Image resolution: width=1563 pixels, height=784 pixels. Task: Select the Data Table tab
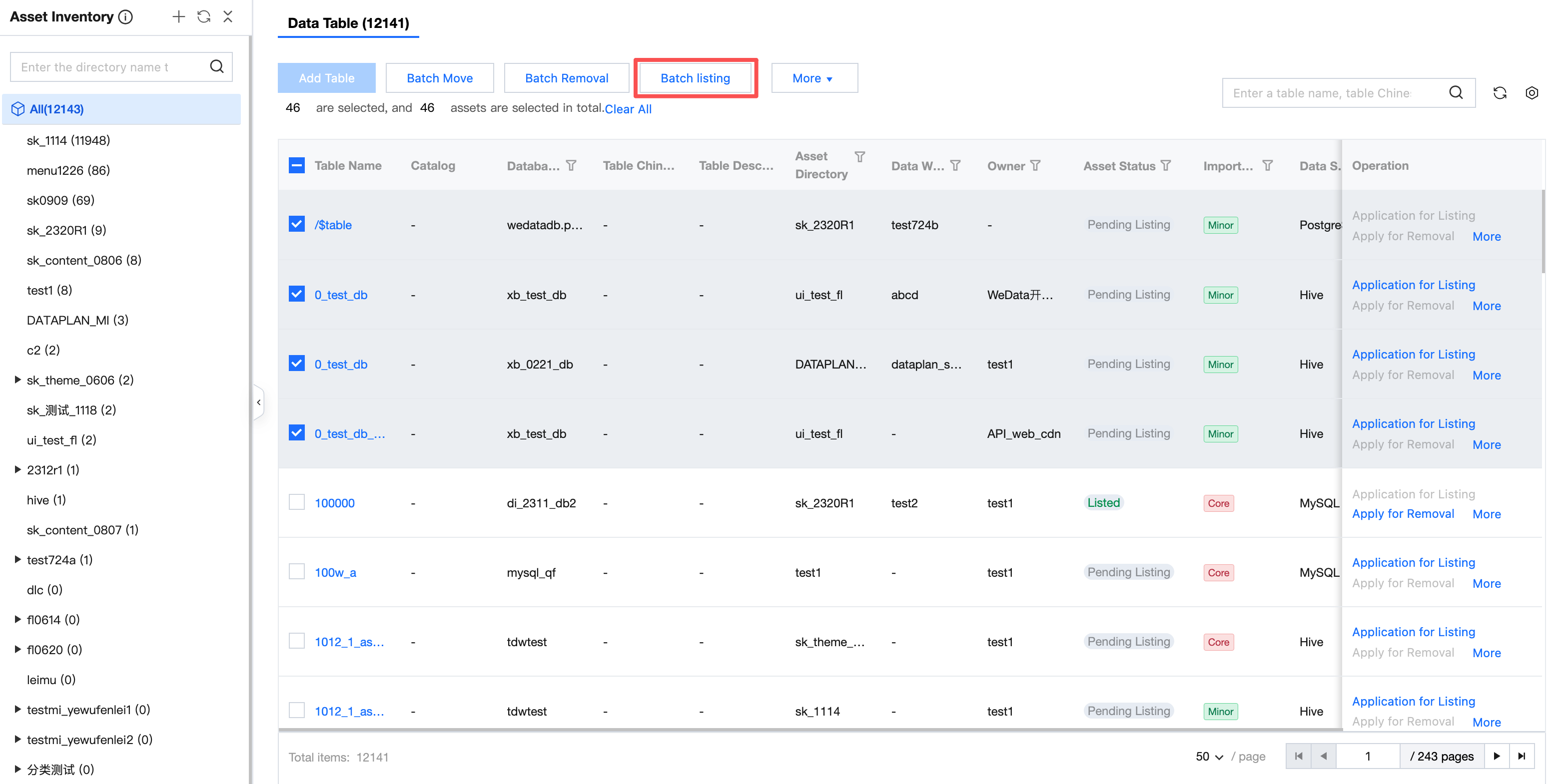pyautogui.click(x=348, y=23)
